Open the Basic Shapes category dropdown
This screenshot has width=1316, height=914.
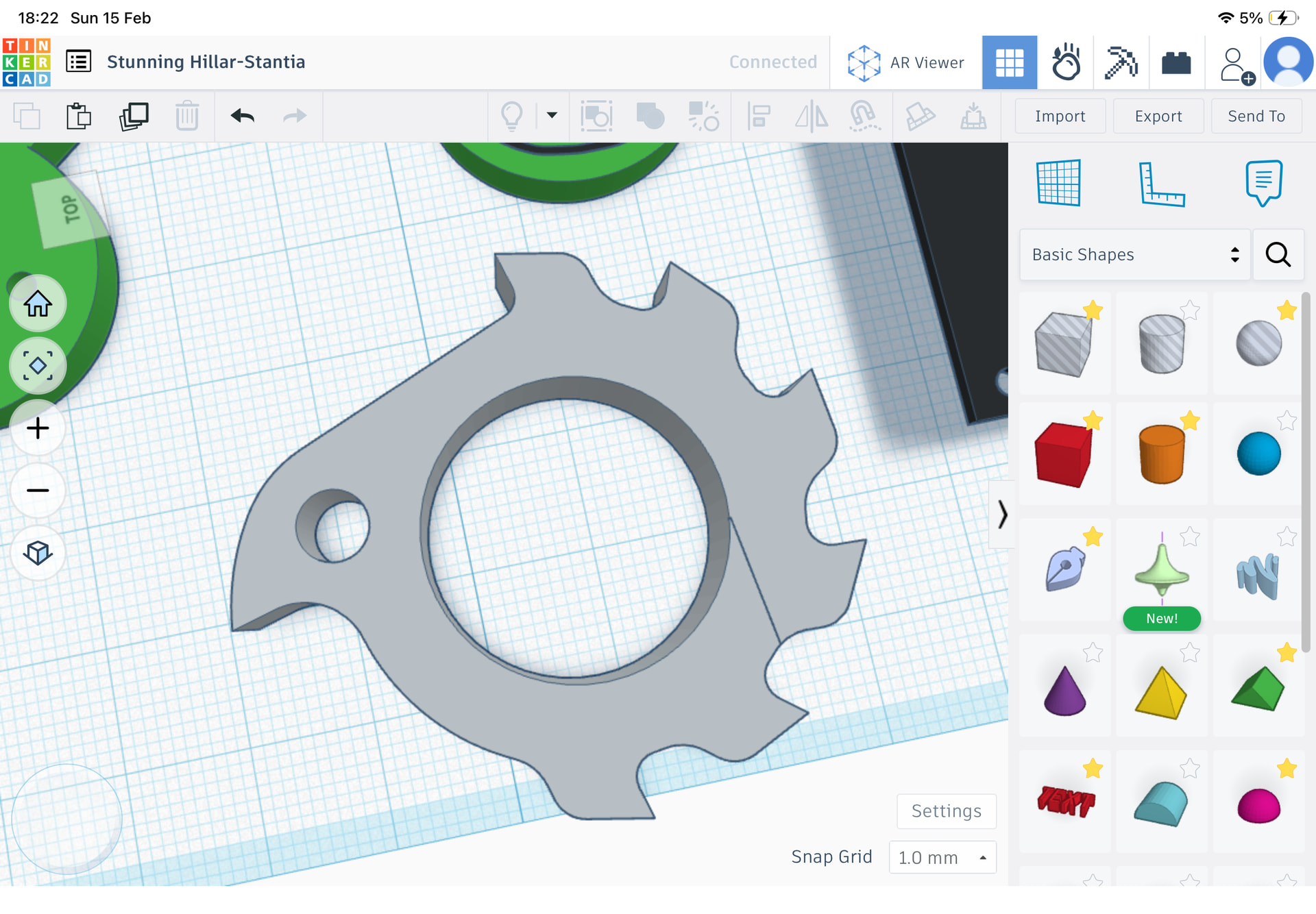(1135, 255)
